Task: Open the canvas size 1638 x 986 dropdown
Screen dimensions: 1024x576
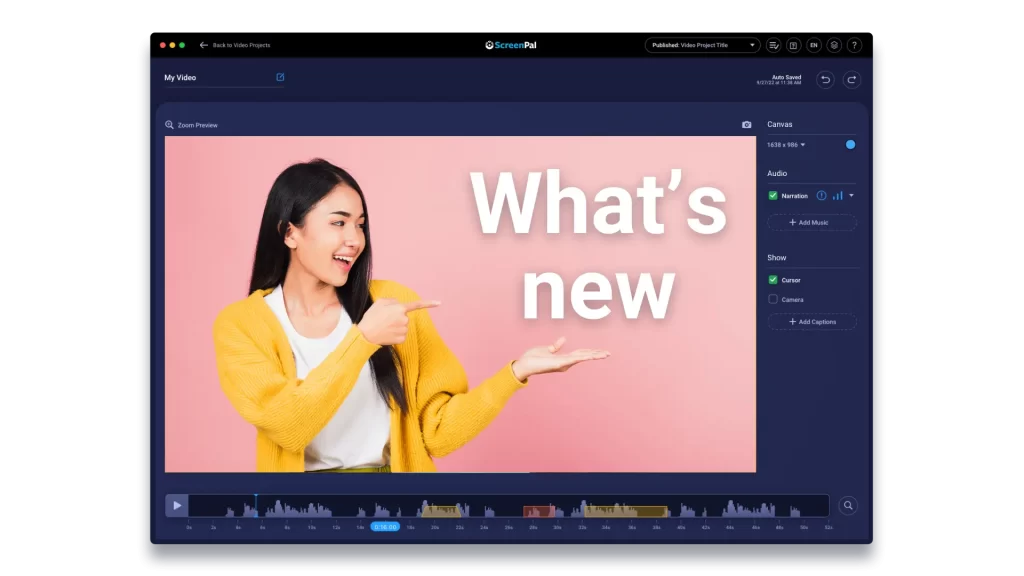Action: tap(786, 145)
